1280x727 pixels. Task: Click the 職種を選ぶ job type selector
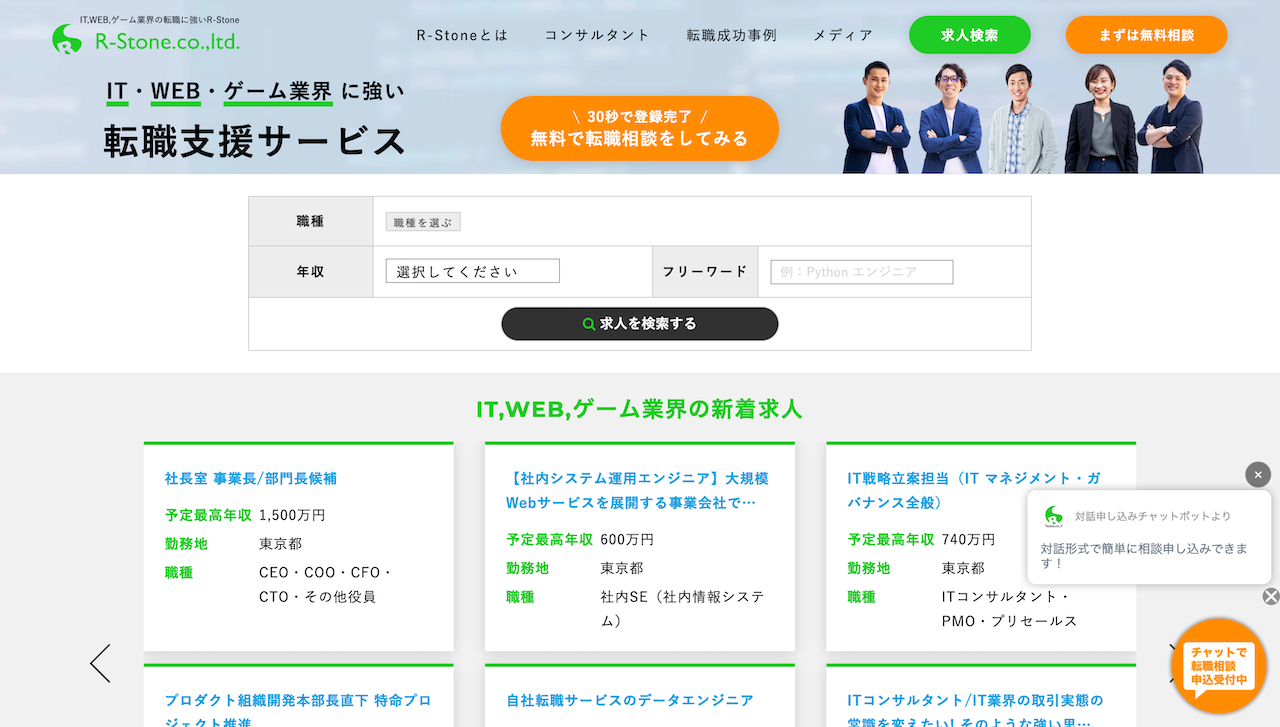[423, 222]
